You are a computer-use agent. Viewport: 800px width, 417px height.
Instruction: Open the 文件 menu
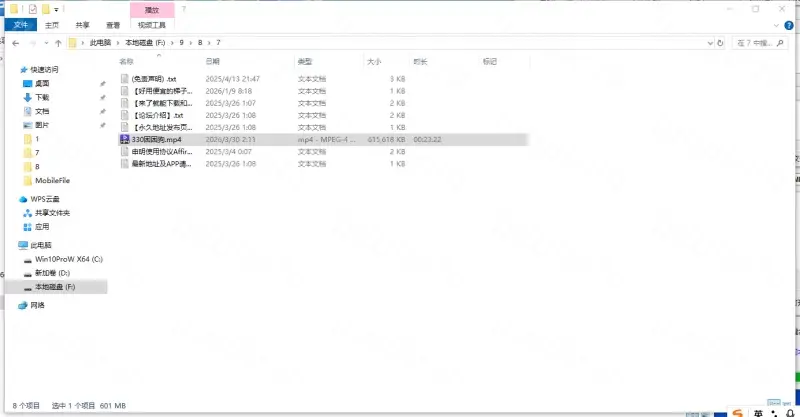click(21, 25)
